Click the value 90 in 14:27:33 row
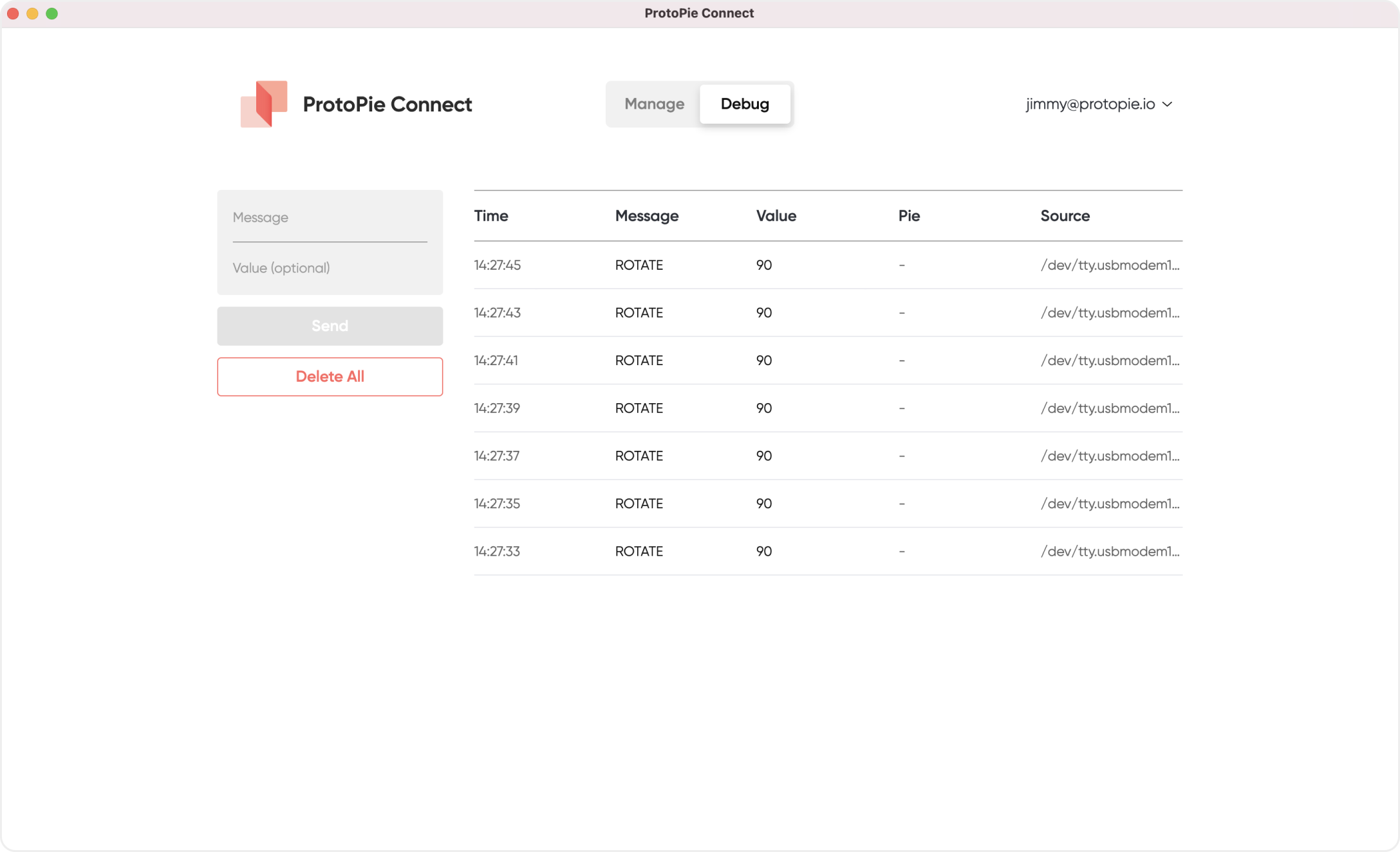Screen dimensions: 1400x852 [763, 551]
